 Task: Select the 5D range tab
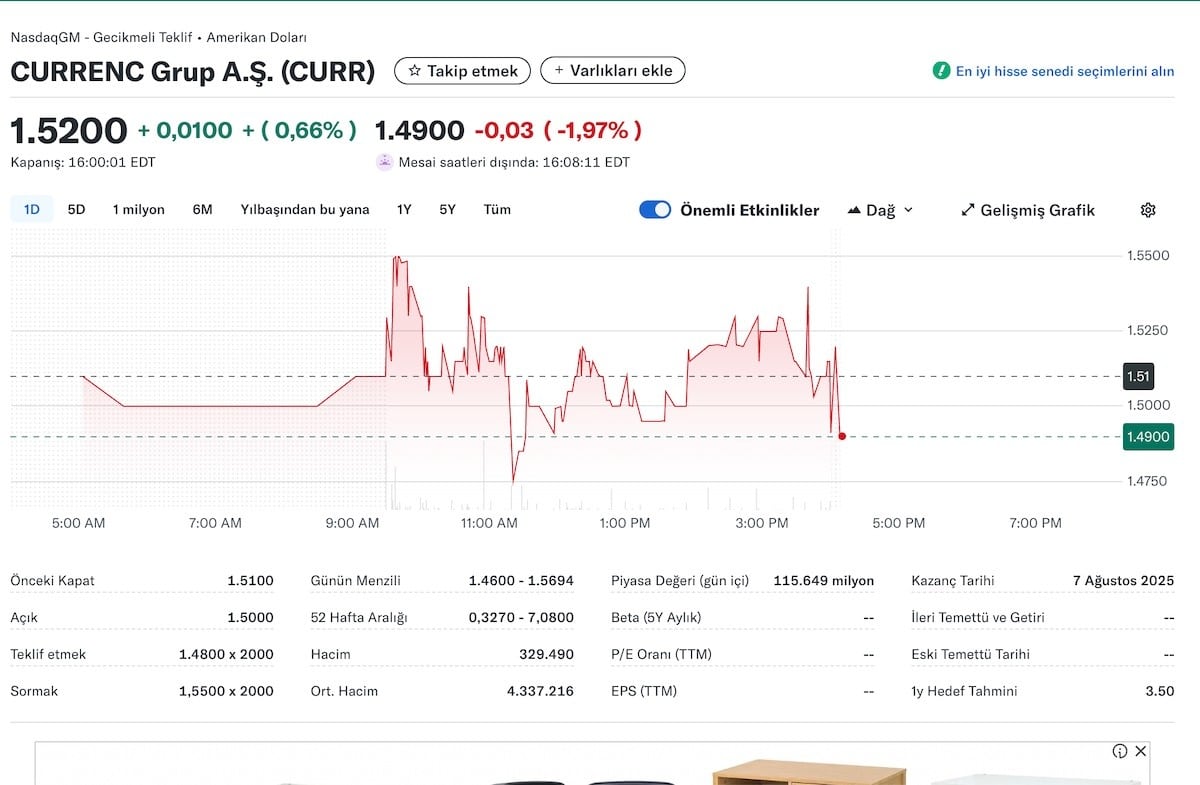click(x=76, y=209)
